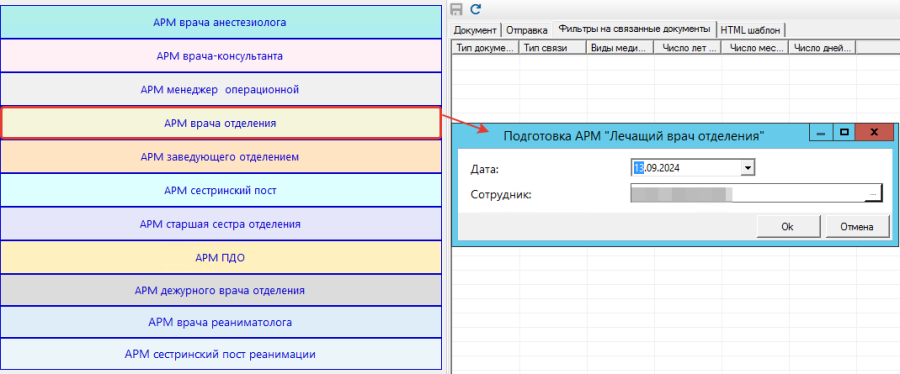Switch to the Документ tab
The width and height of the screenshot is (900, 374).
[x=475, y=30]
